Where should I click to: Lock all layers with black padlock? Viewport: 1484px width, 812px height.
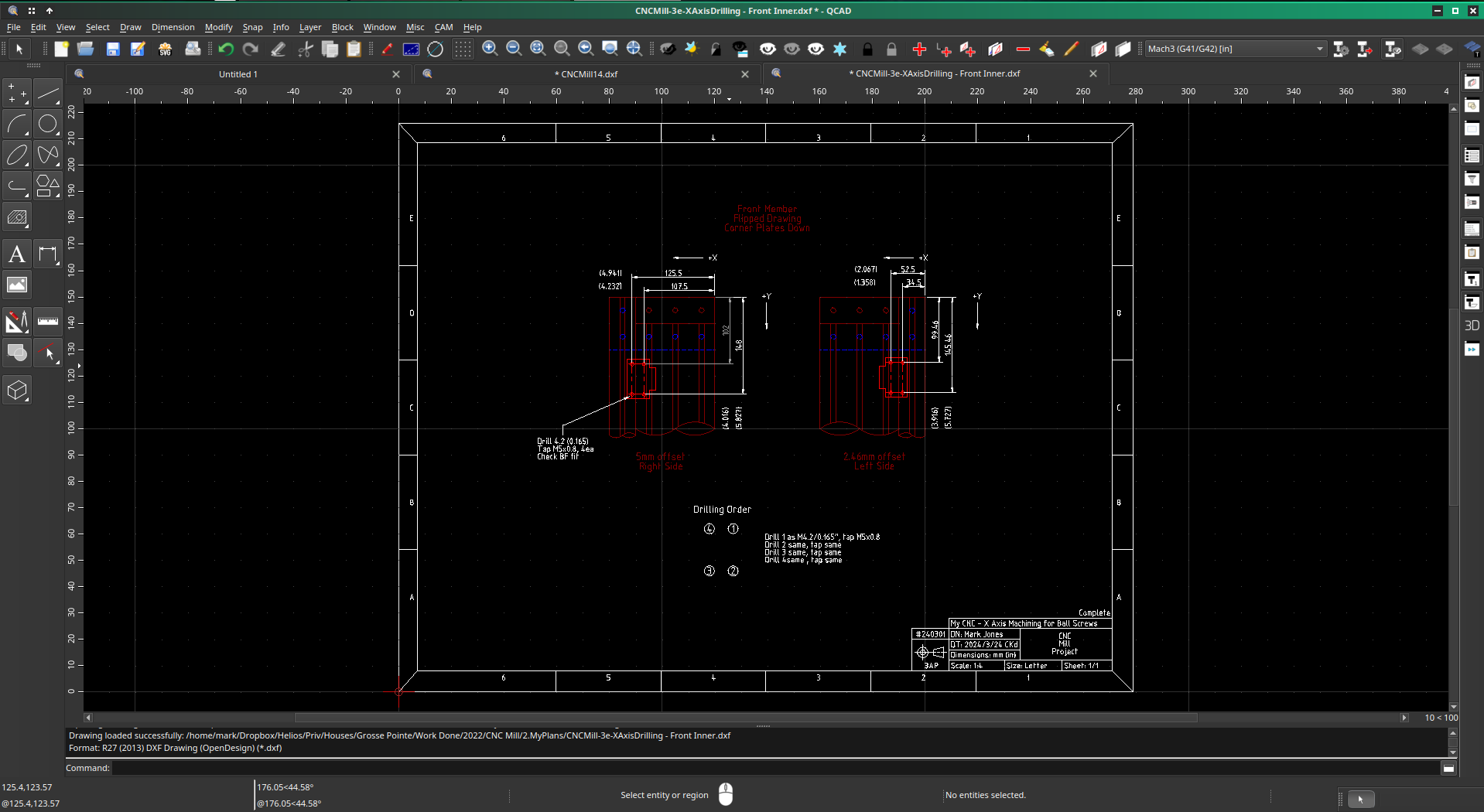tap(867, 49)
